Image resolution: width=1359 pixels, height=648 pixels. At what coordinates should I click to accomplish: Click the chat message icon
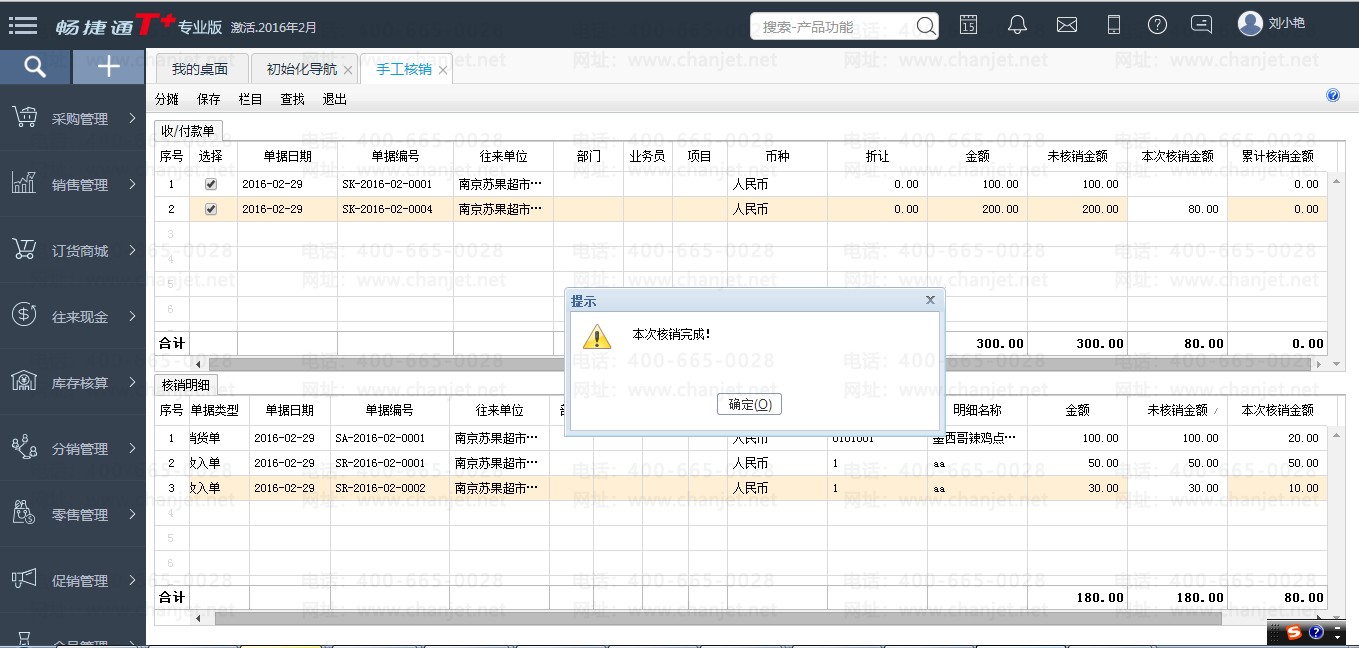click(1202, 25)
